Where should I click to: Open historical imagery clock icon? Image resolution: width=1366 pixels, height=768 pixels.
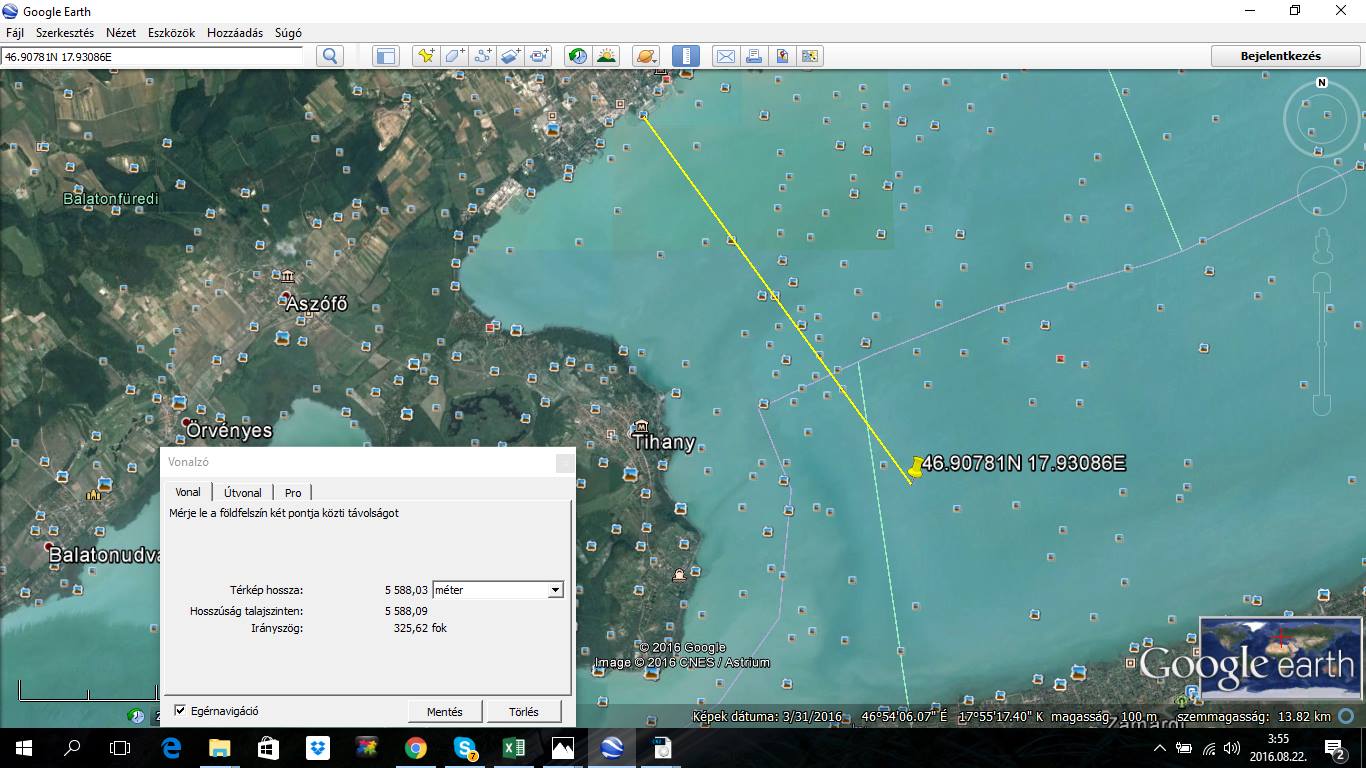click(x=577, y=56)
